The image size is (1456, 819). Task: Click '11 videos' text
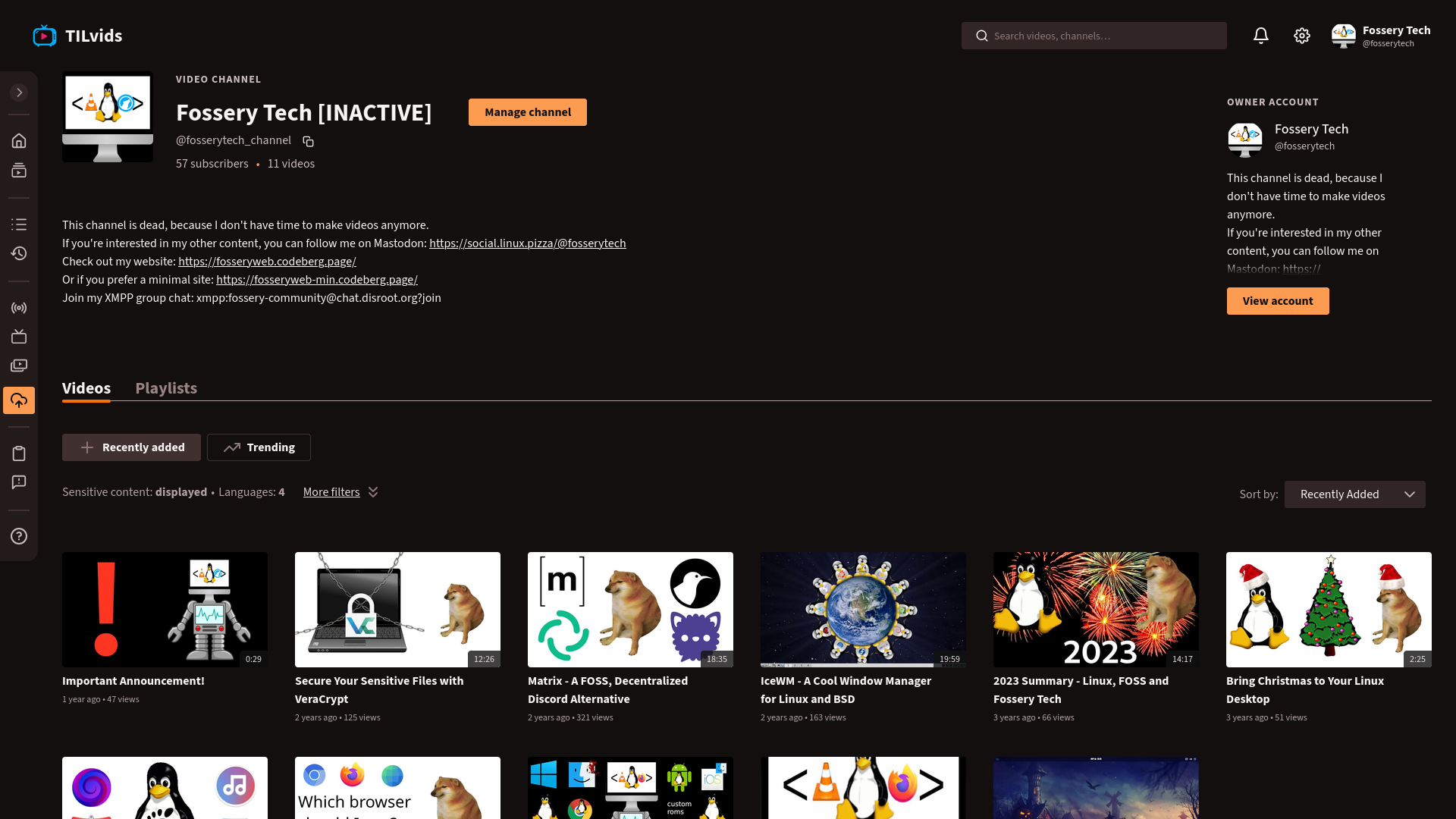(x=291, y=164)
